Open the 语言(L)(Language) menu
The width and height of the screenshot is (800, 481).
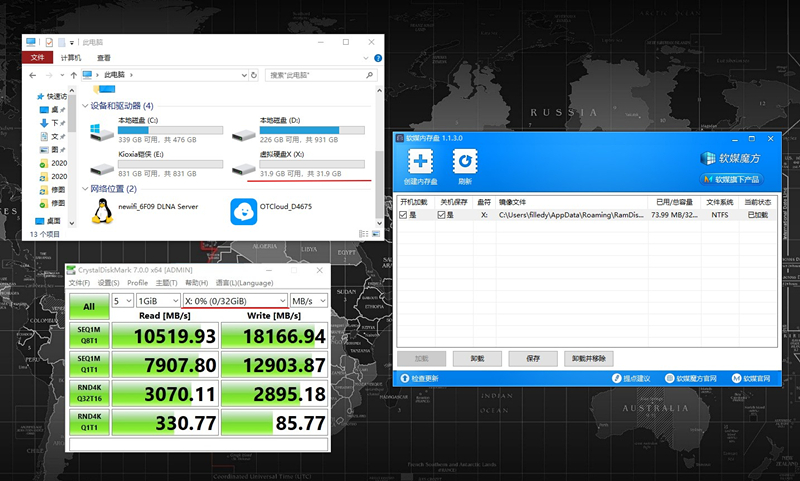[x=244, y=283]
